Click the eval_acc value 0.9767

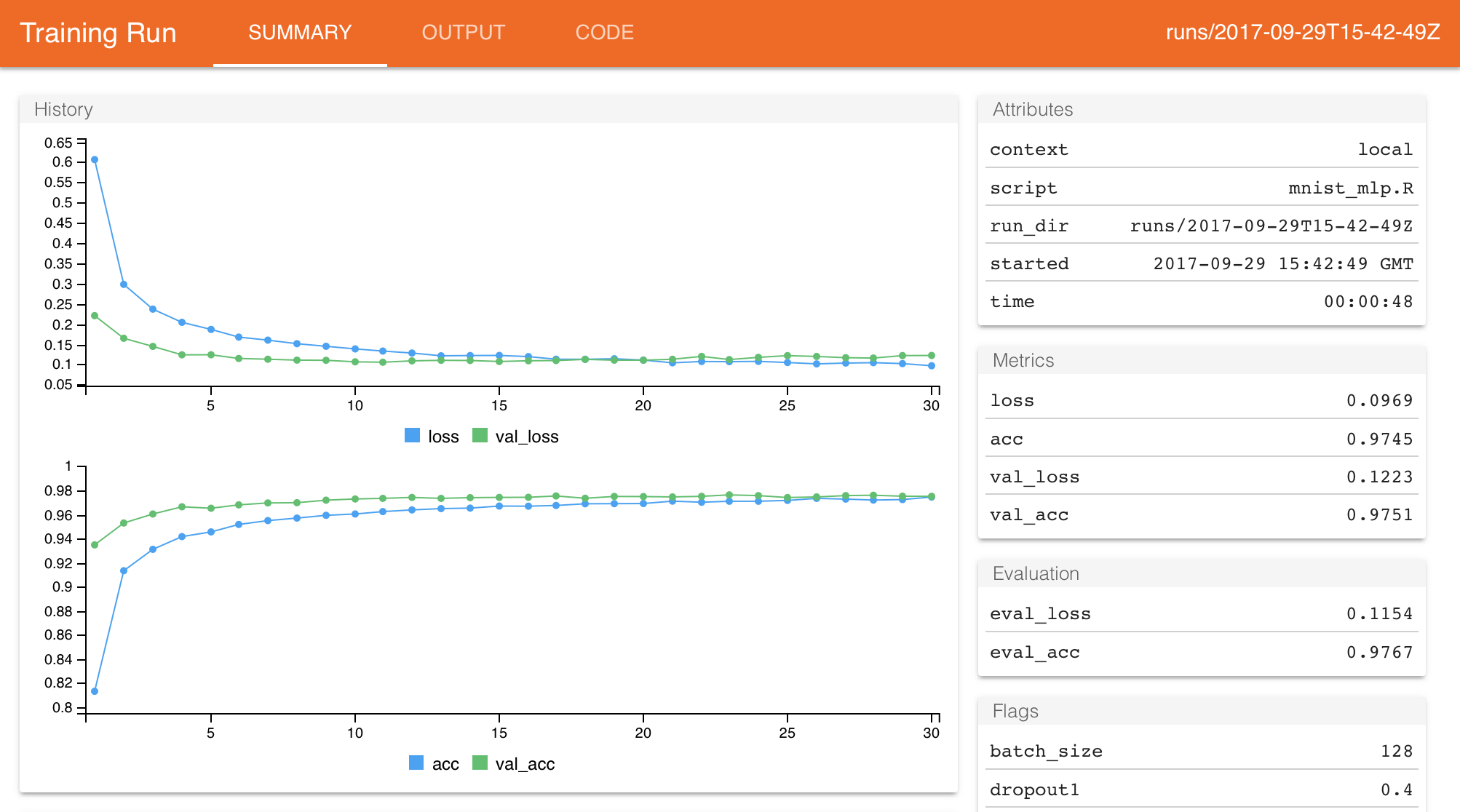point(1379,653)
